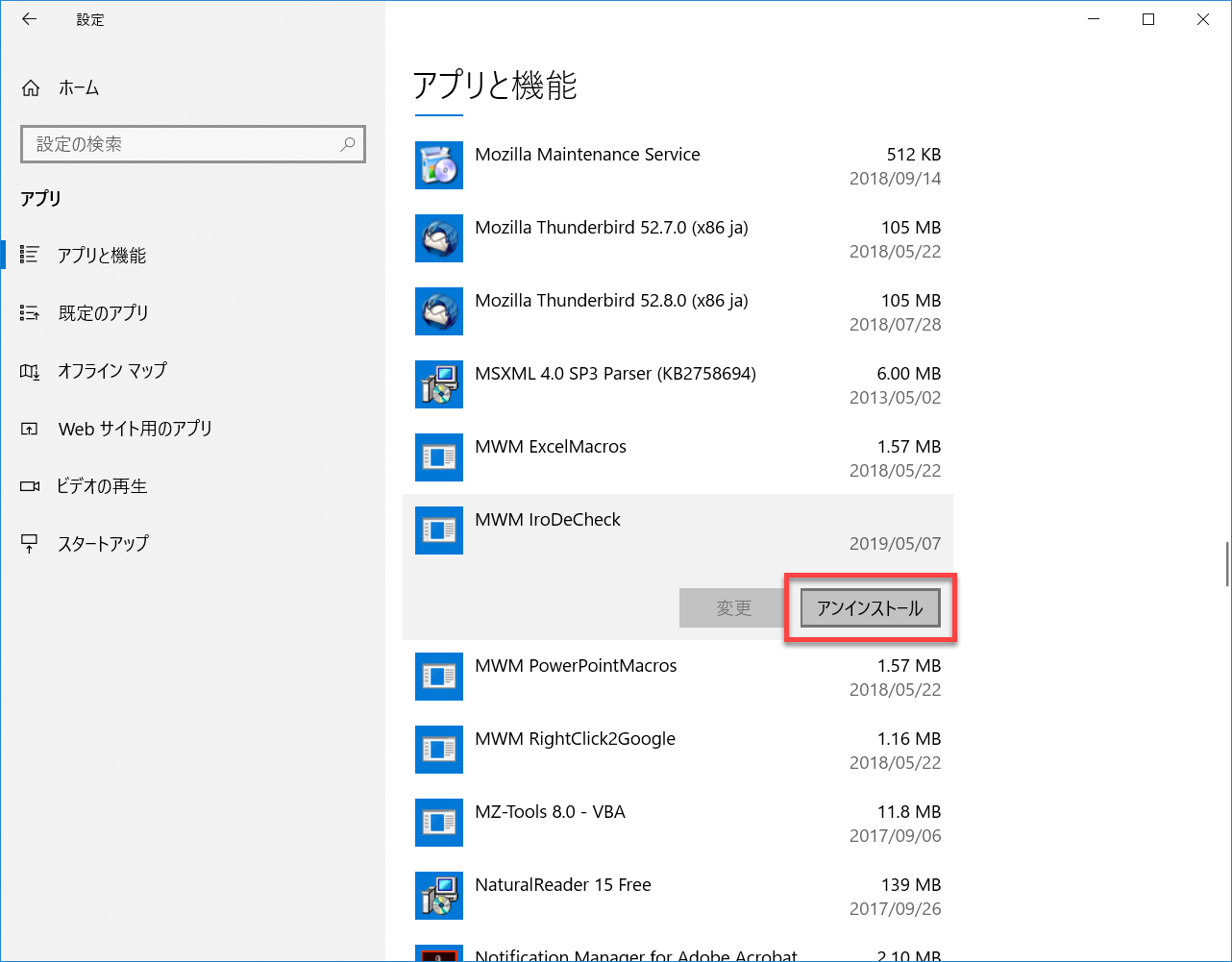This screenshot has width=1232, height=962.
Task: Click the 設定の検索 search field
Action: click(183, 144)
